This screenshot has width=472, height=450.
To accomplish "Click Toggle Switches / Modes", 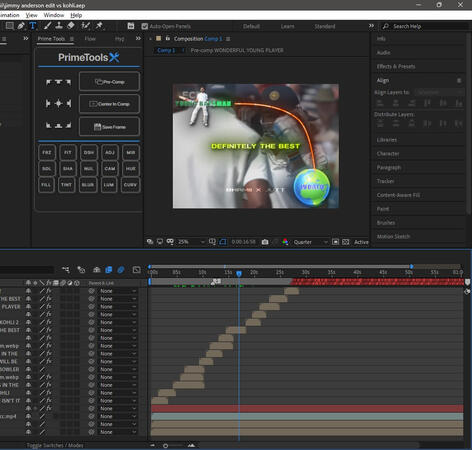I will [55, 445].
